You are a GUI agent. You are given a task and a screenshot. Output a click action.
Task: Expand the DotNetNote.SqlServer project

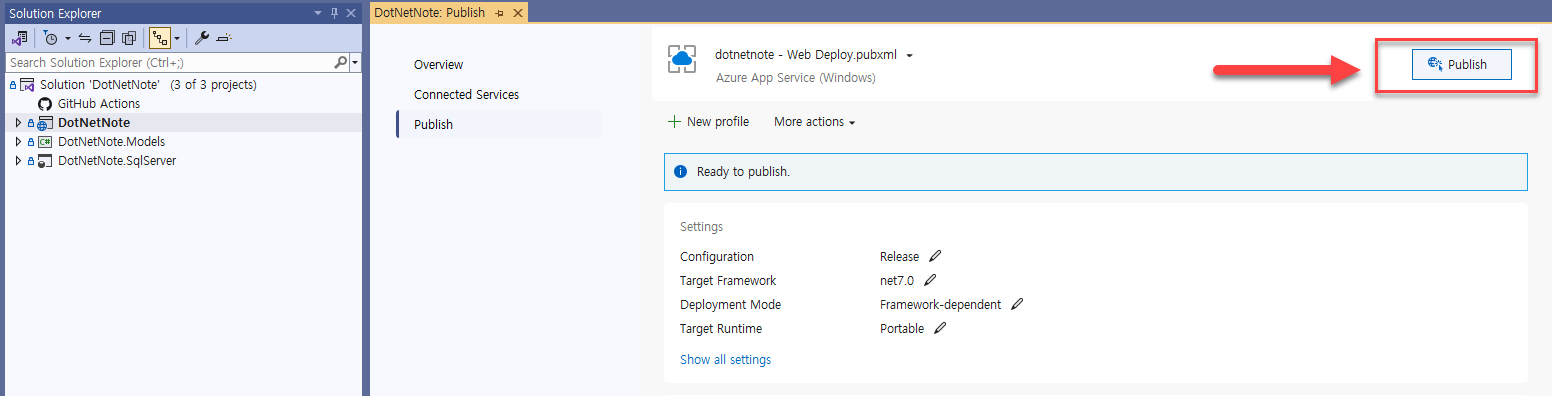(17, 161)
